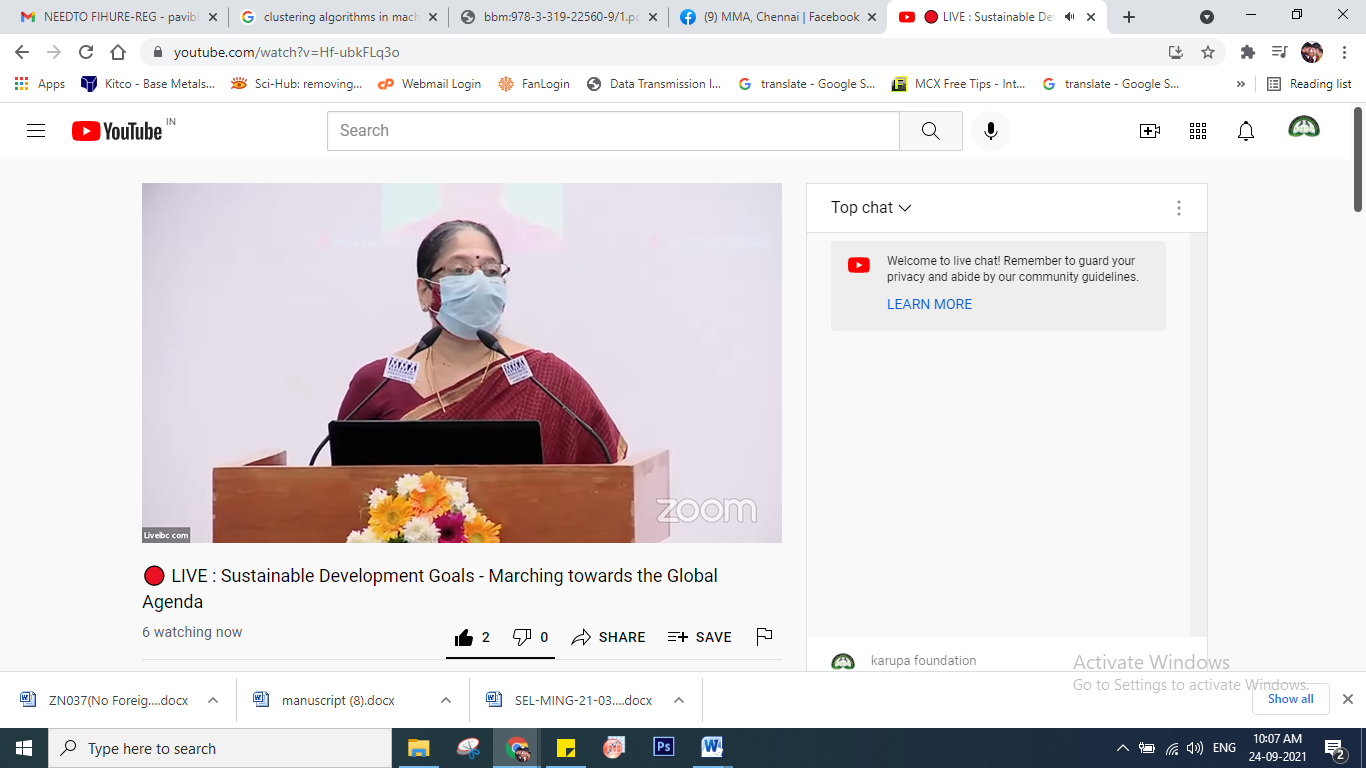Open the Create video camera icon
Viewport: 1366px width, 768px height.
pyautogui.click(x=1150, y=131)
